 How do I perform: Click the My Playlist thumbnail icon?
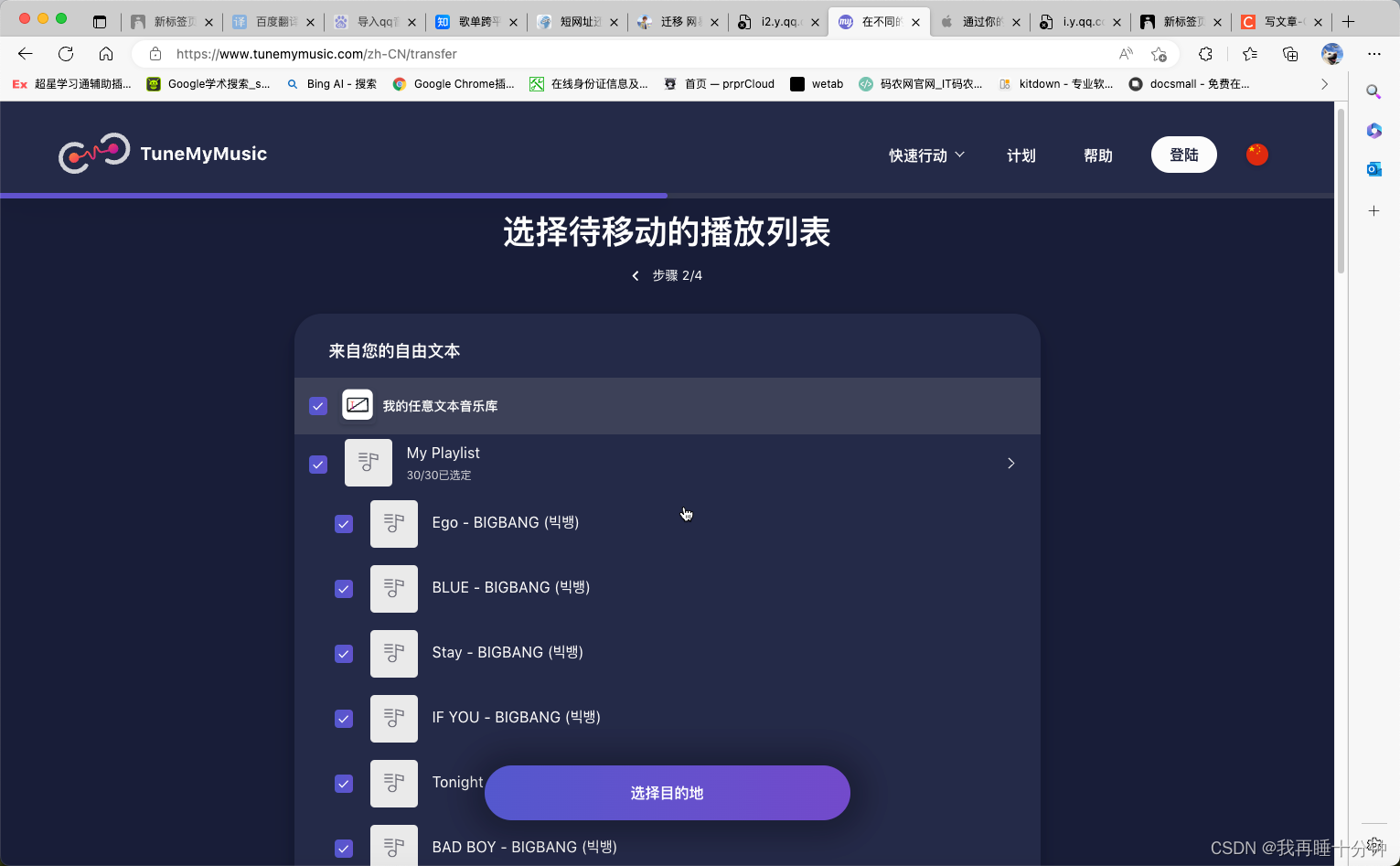[x=369, y=463]
